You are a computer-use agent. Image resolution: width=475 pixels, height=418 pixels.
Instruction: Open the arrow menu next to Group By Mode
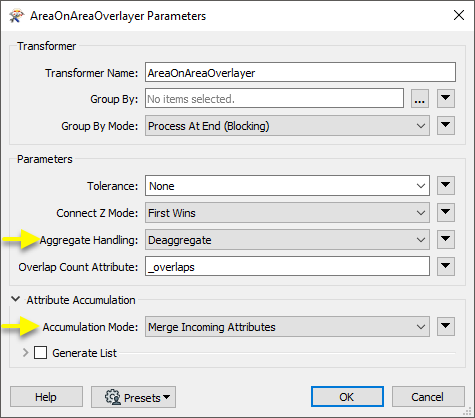446,126
